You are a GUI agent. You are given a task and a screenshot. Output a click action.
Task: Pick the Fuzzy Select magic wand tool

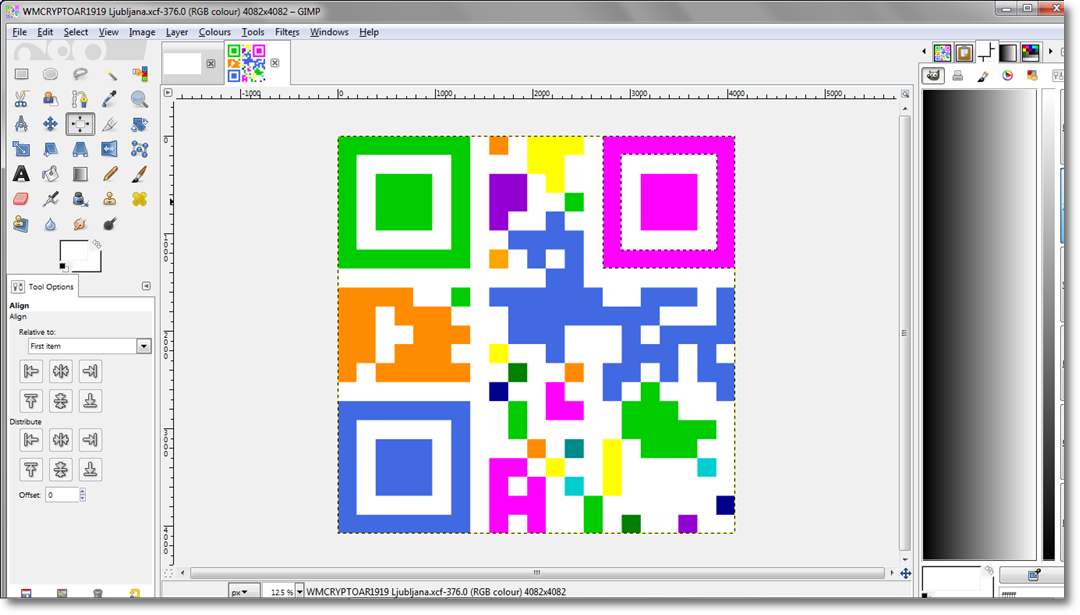click(110, 74)
